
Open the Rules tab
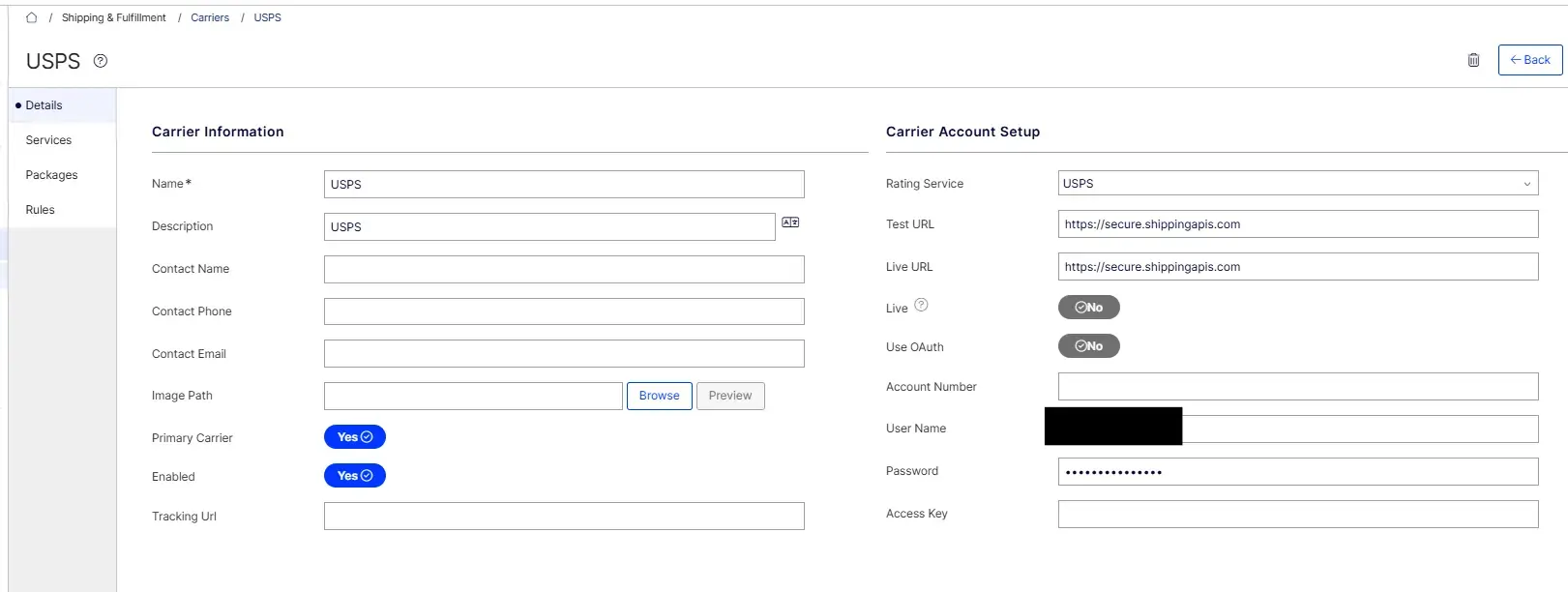pyautogui.click(x=62, y=210)
